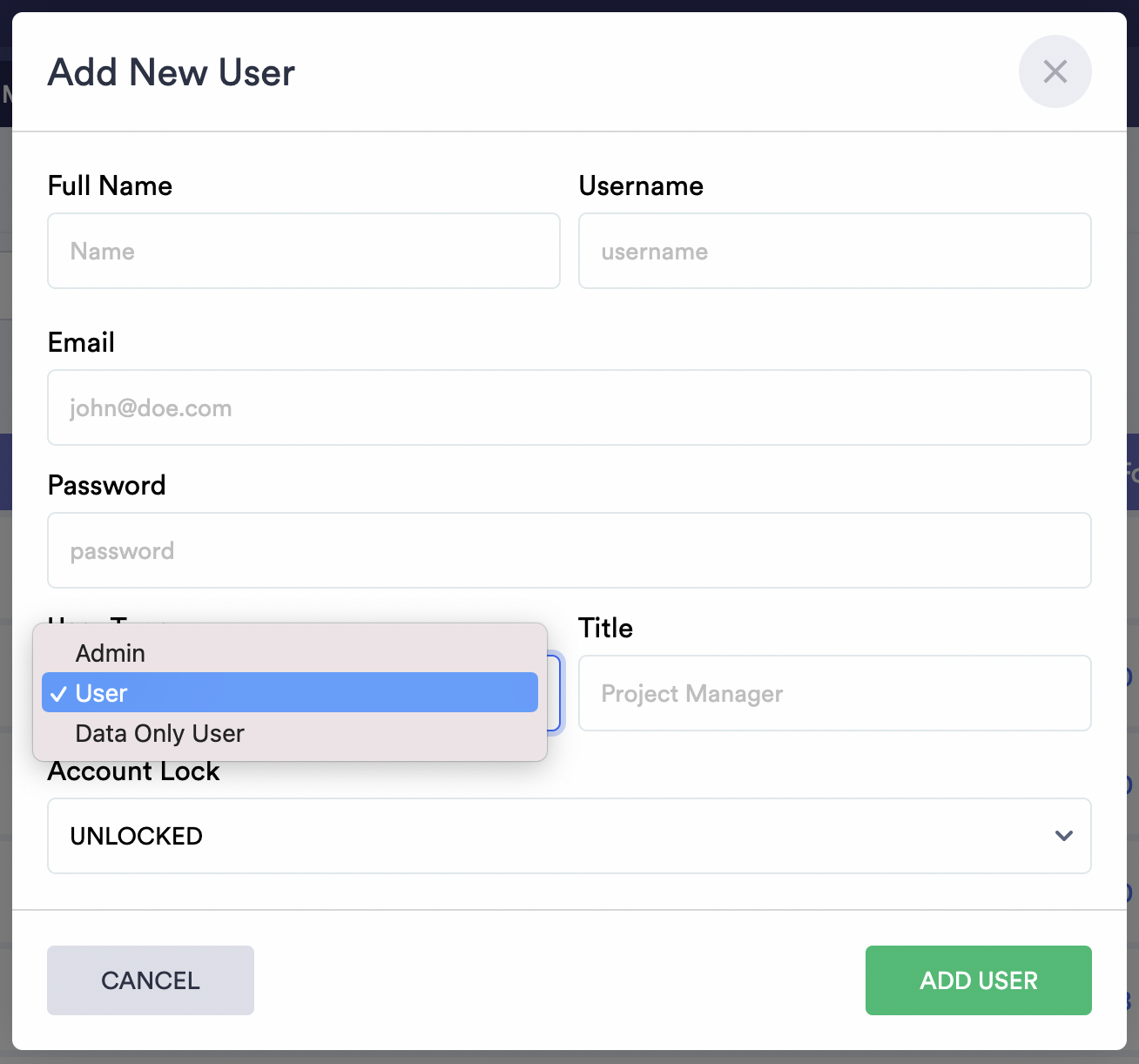
Task: Open the UNLOCKED Account Lock dropdown
Action: pos(568,836)
